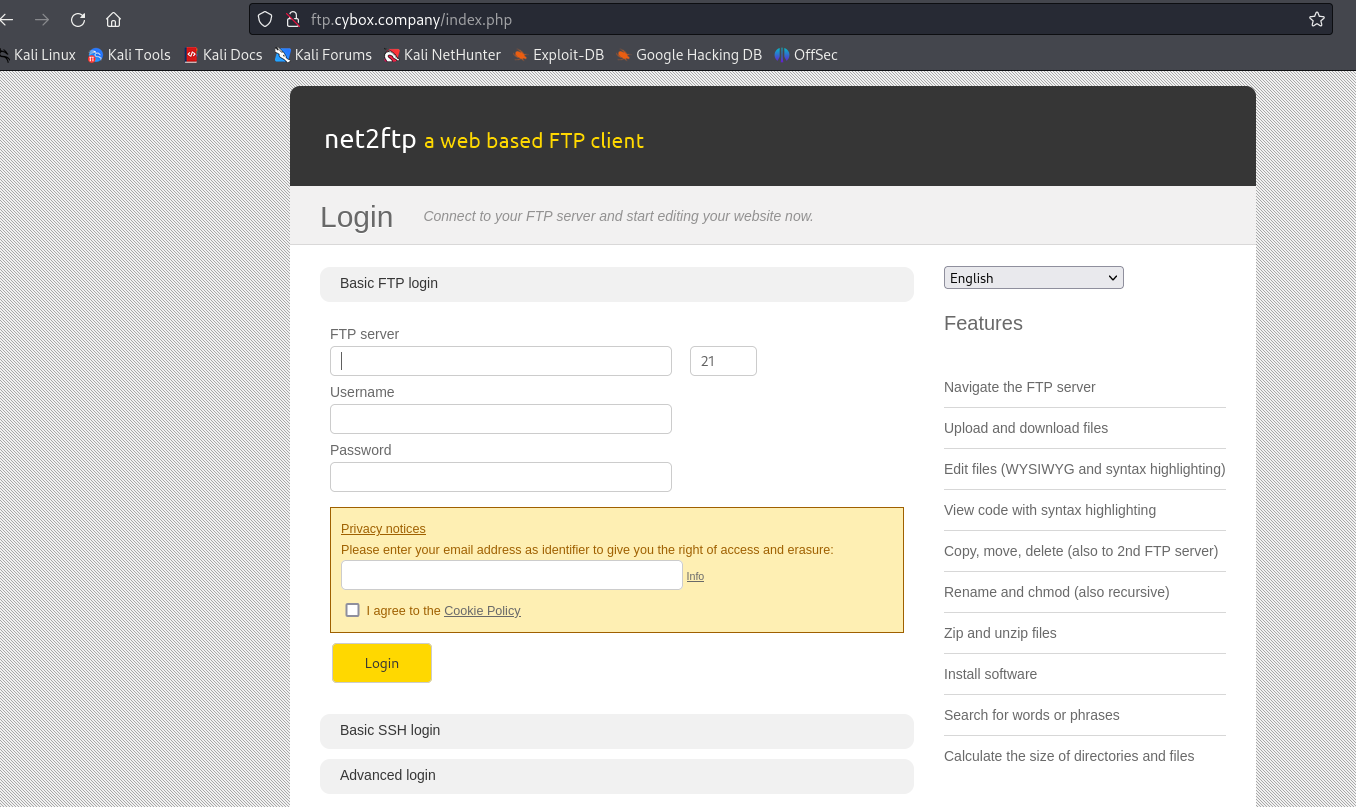Click the insecure connection padlock icon
The image size is (1356, 807).
pyautogui.click(x=292, y=19)
